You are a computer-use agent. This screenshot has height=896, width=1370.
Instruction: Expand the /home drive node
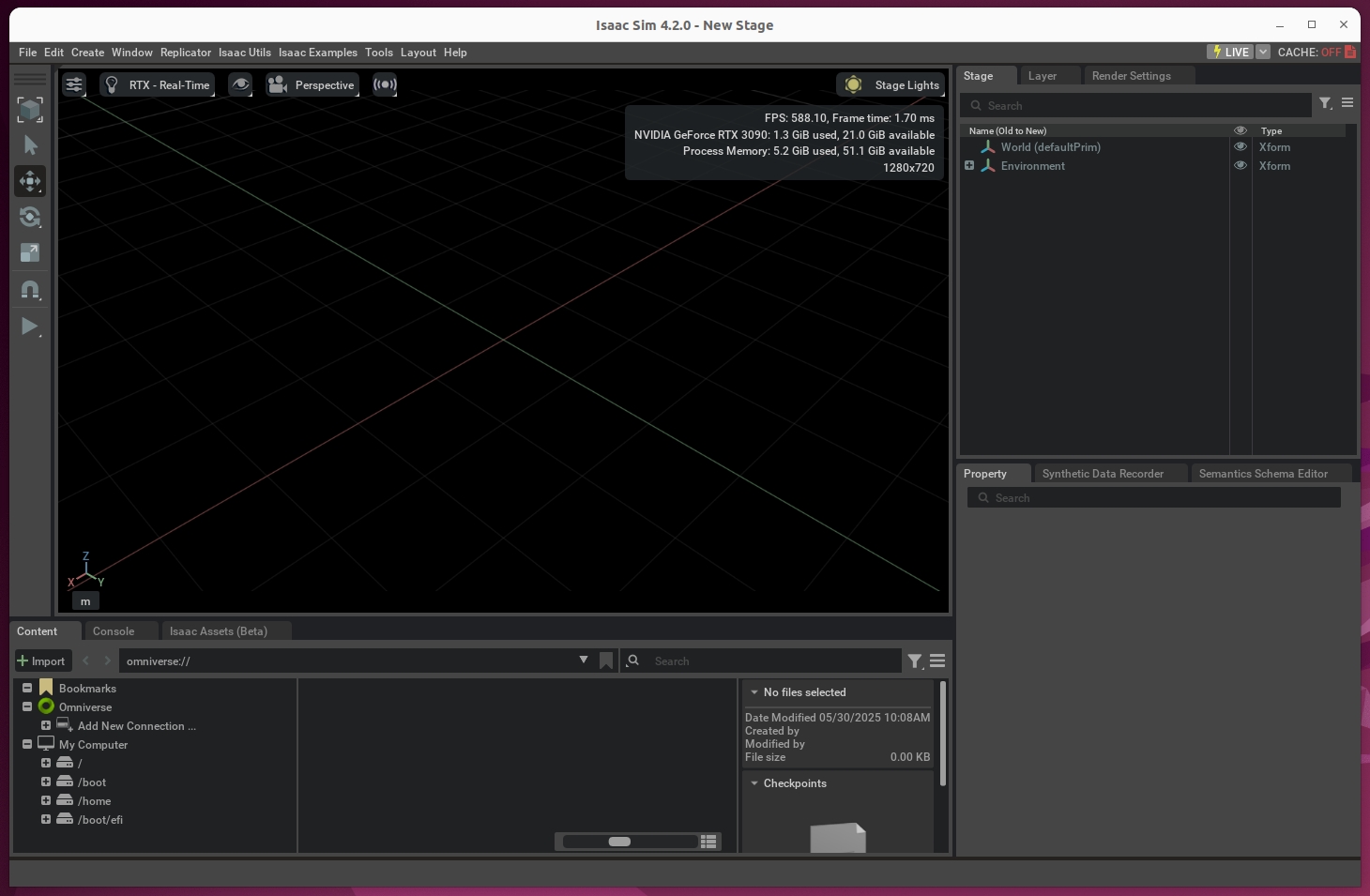pyautogui.click(x=45, y=800)
